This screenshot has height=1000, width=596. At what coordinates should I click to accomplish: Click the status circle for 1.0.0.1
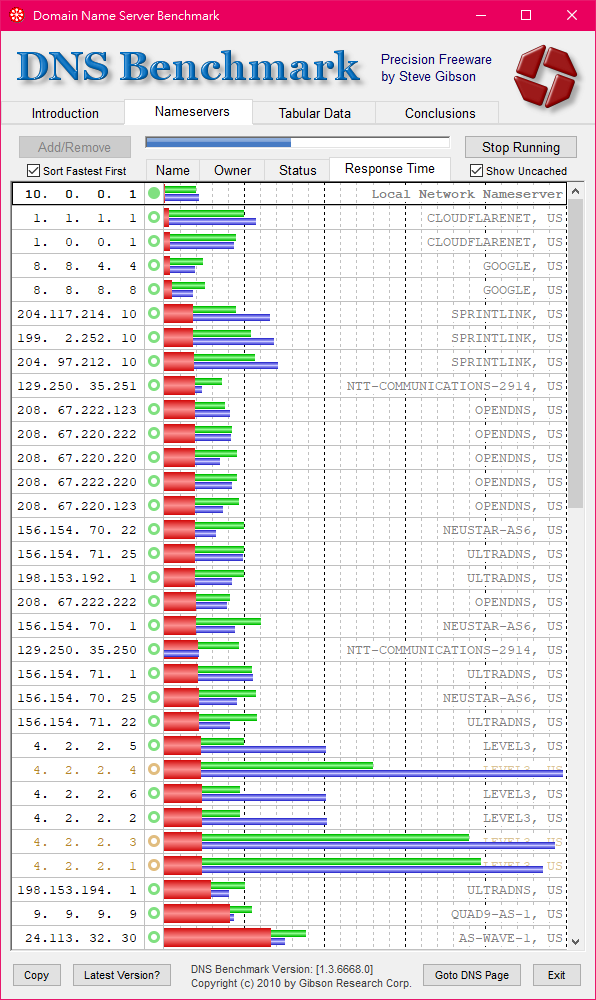[x=154, y=241]
